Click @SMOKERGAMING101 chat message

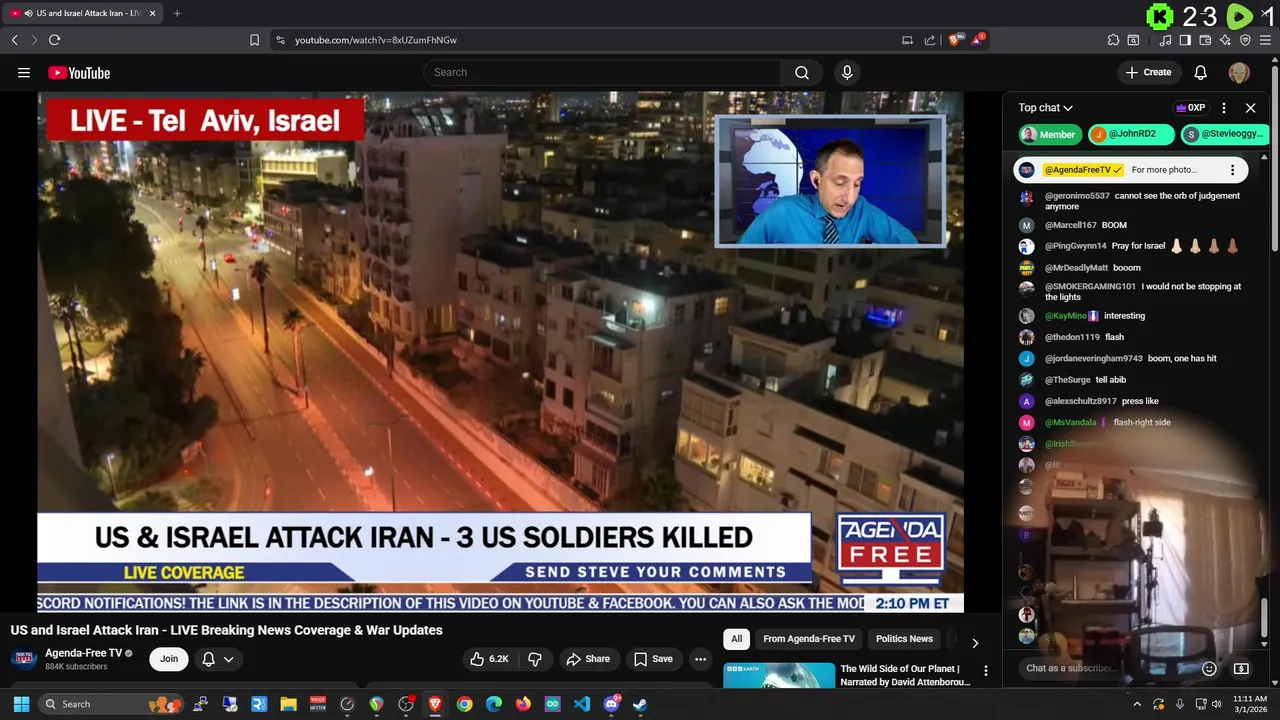[1135, 292]
